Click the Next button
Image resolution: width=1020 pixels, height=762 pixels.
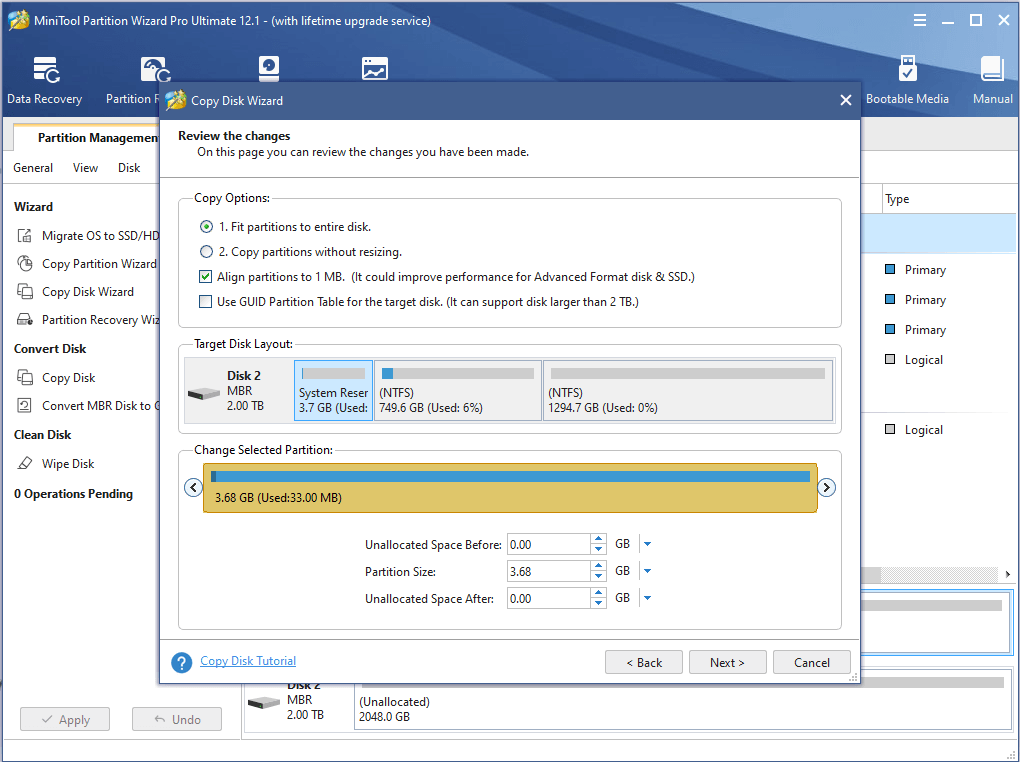coord(727,662)
